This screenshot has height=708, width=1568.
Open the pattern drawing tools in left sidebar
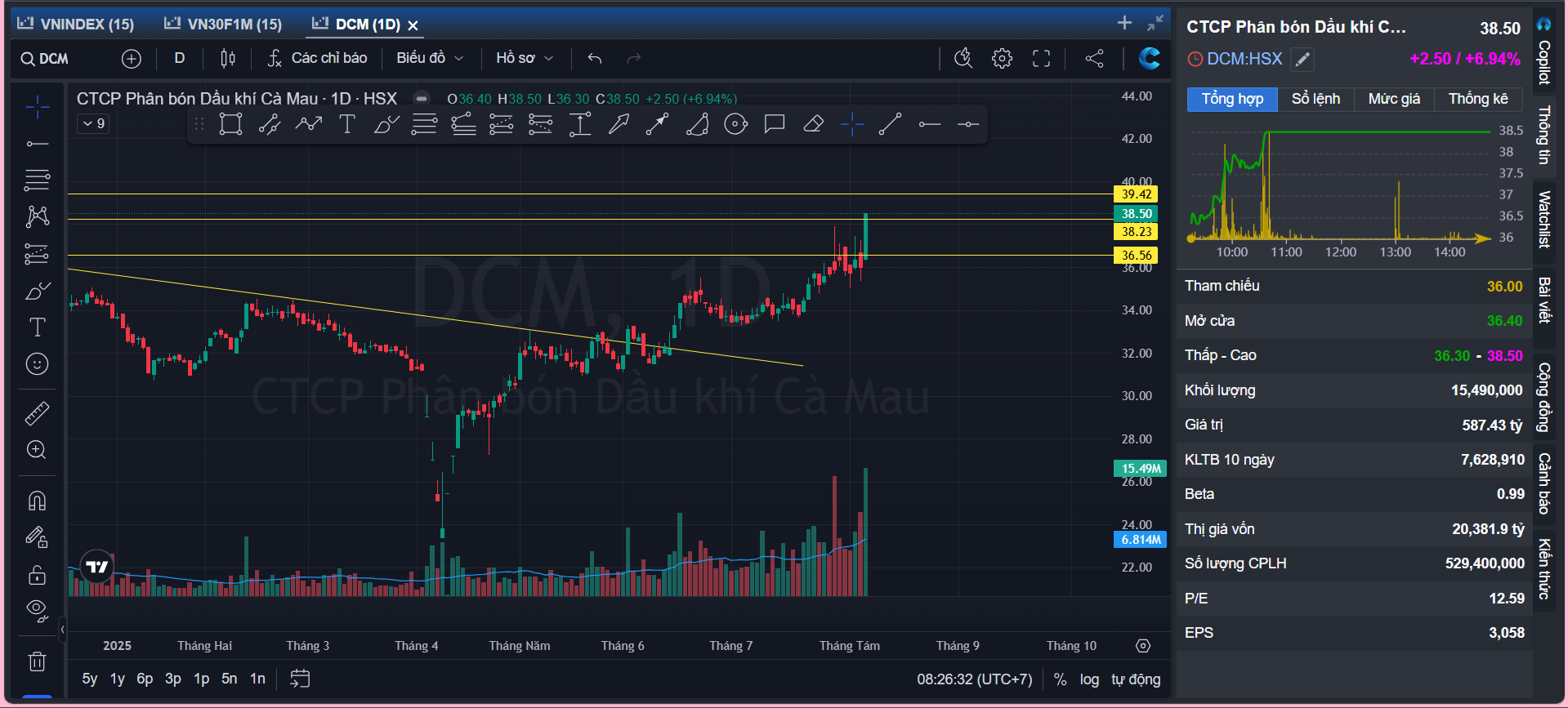point(37,216)
